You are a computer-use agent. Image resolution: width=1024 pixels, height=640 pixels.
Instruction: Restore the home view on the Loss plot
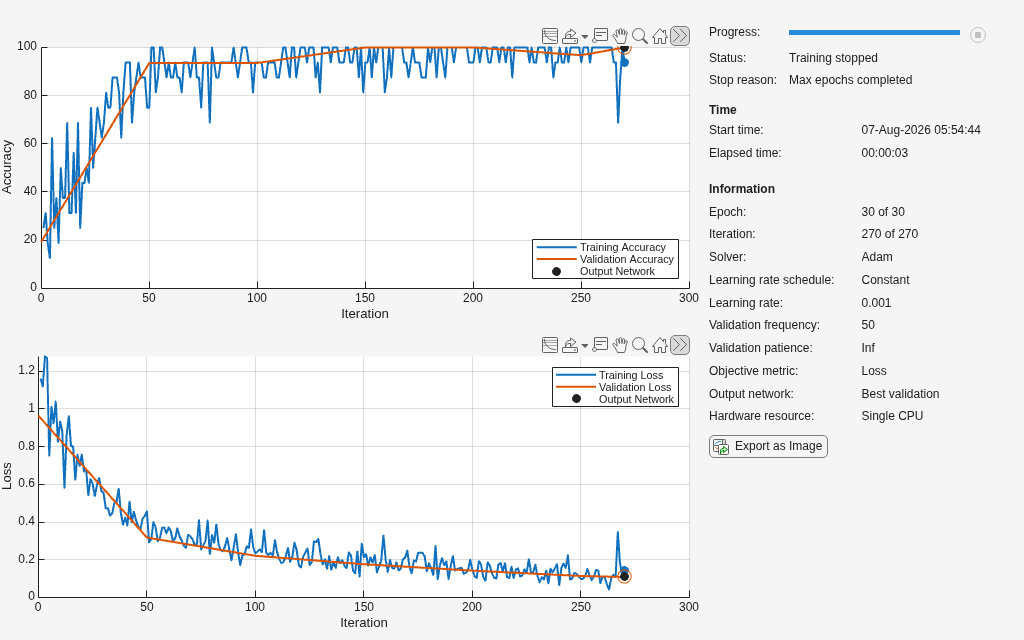pyautogui.click(x=660, y=345)
